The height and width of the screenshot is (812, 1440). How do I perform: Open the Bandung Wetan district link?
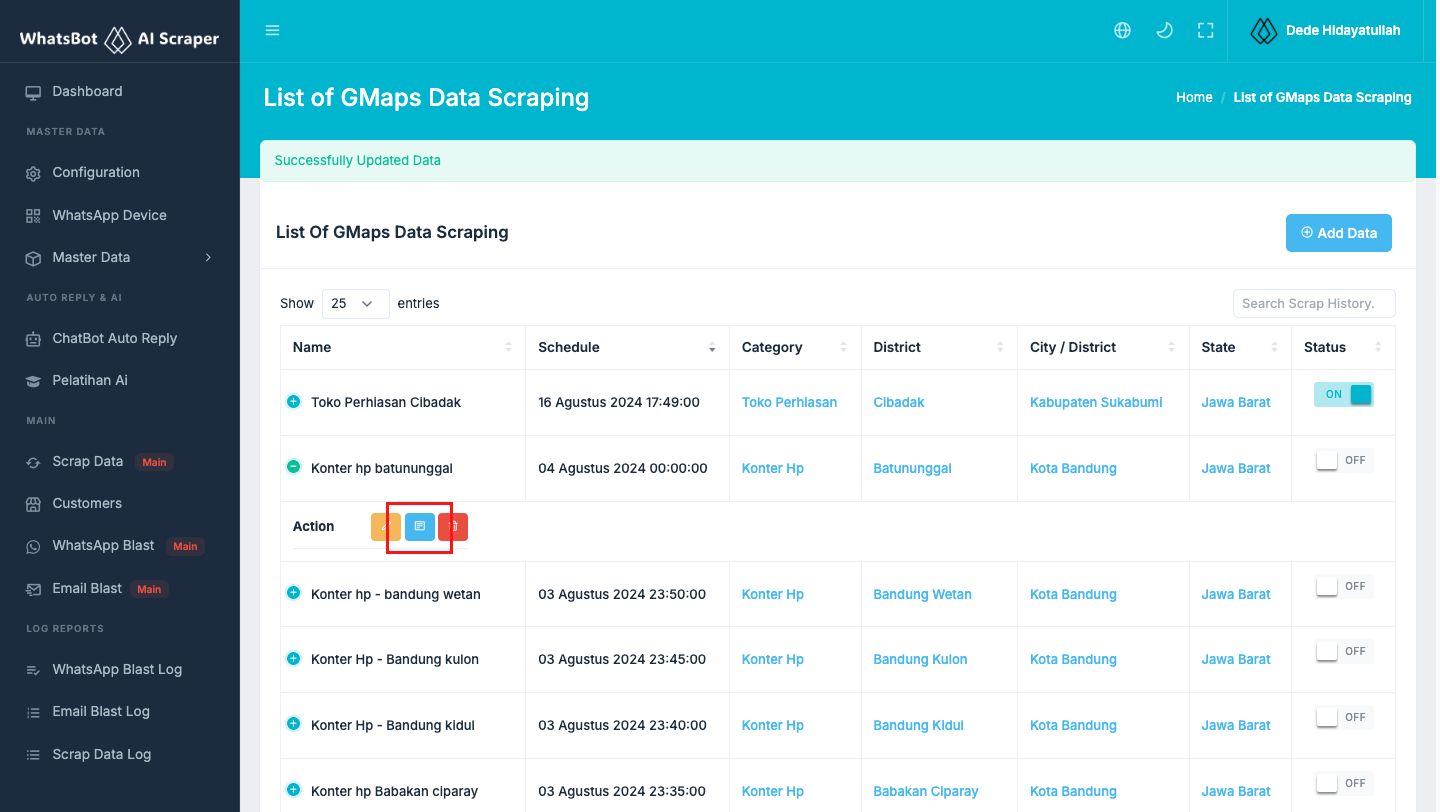pyautogui.click(x=922, y=595)
